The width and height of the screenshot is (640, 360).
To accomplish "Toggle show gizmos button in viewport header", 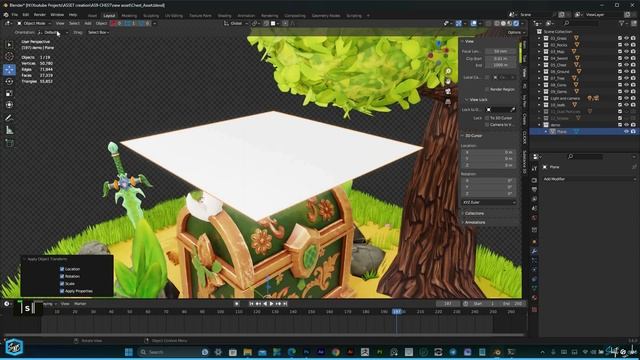I will (459, 23).
